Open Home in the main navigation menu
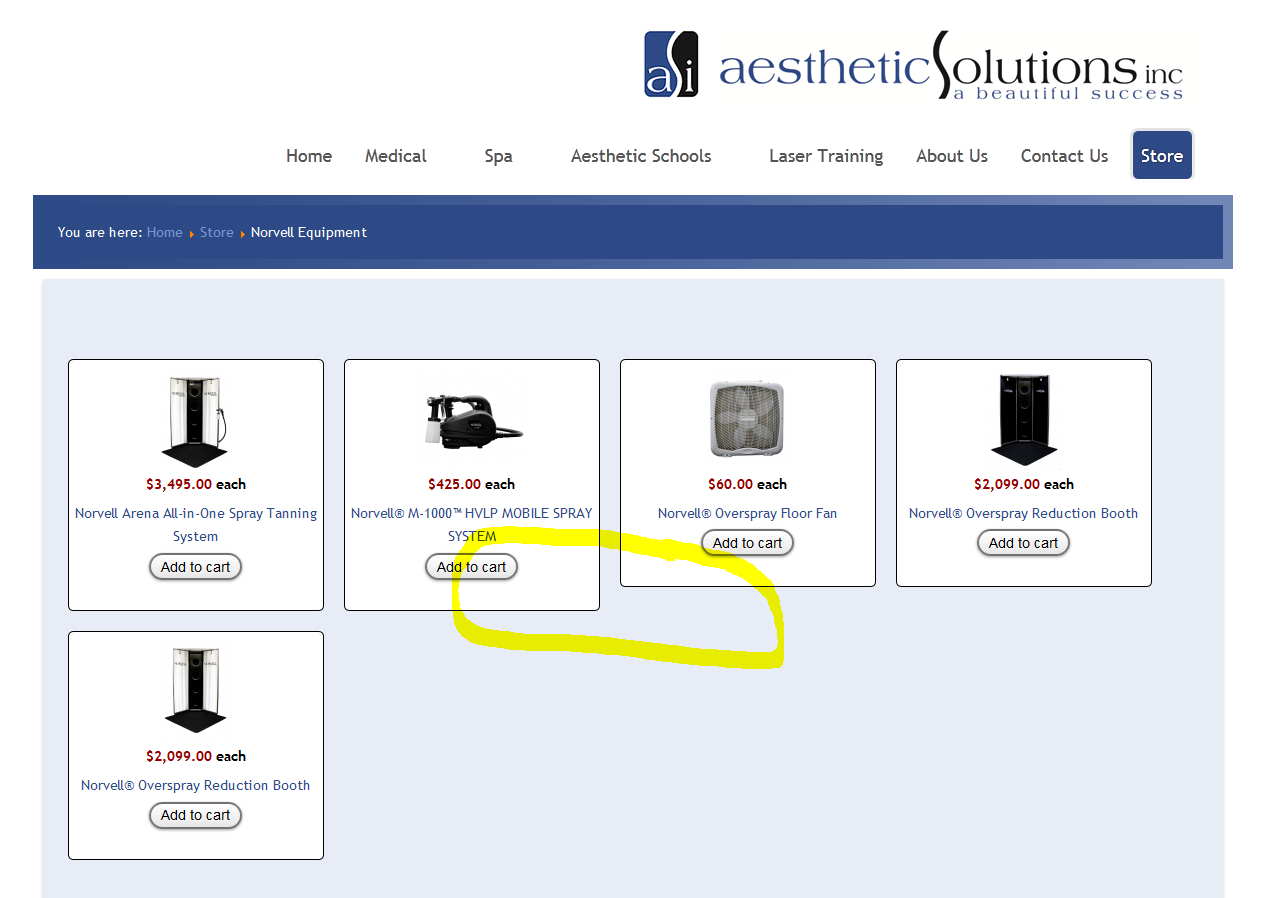The height and width of the screenshot is (898, 1268). coord(309,156)
